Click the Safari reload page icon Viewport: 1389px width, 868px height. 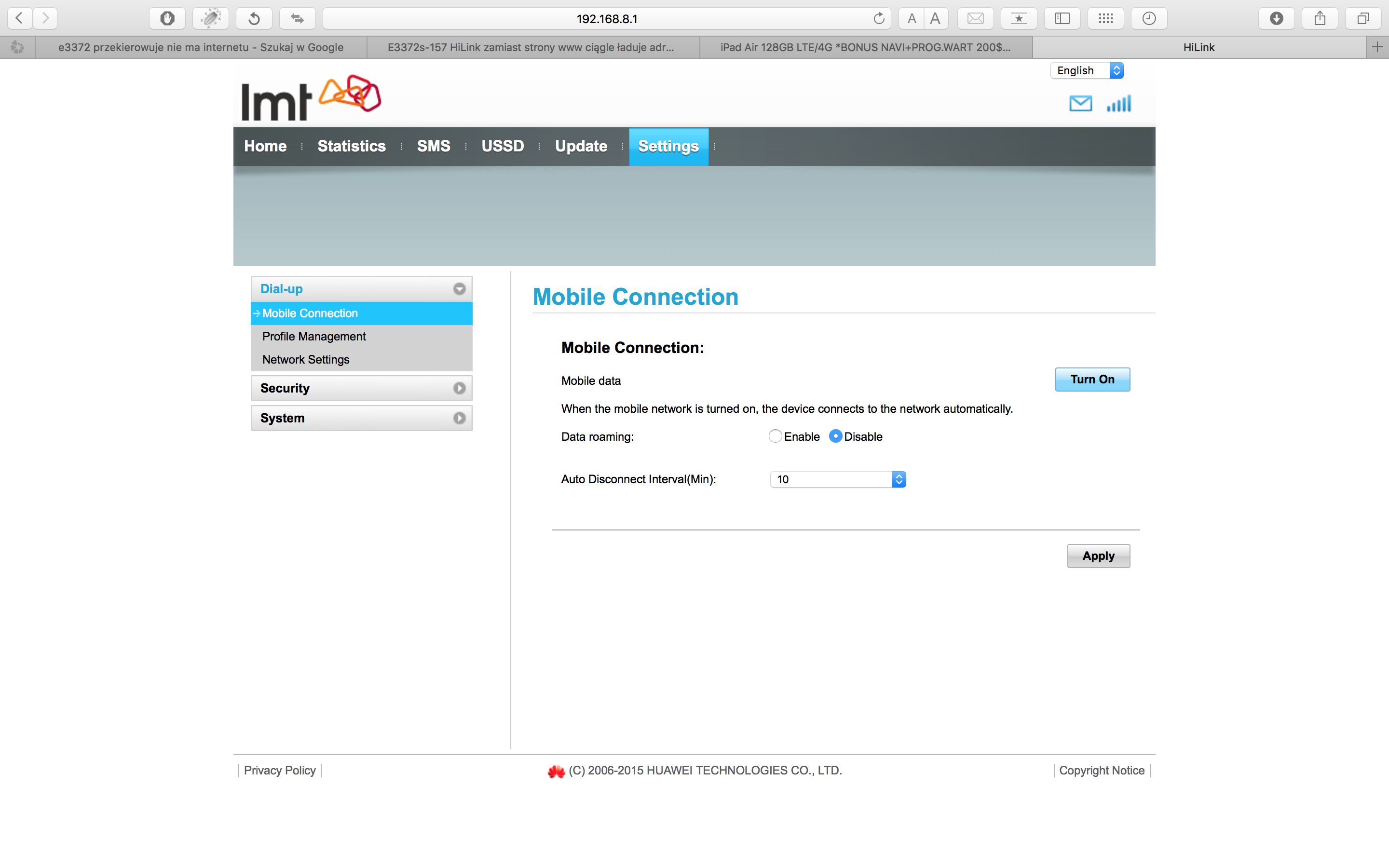879,18
